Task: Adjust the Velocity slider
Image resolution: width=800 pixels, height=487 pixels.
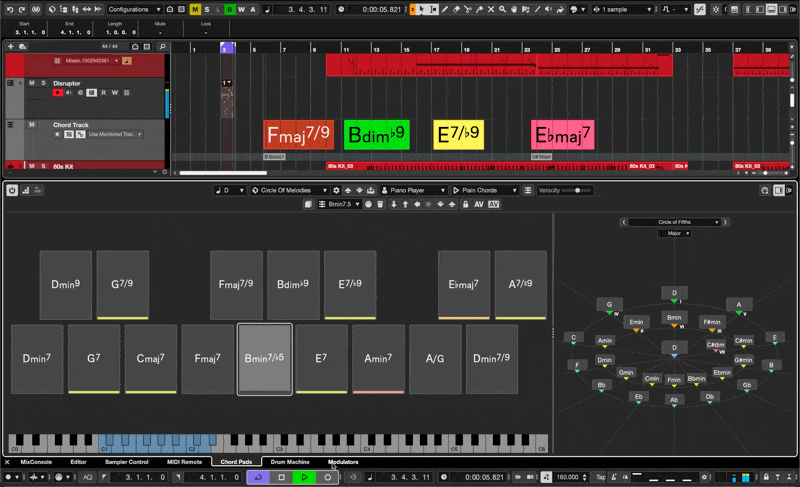Action: [x=577, y=190]
